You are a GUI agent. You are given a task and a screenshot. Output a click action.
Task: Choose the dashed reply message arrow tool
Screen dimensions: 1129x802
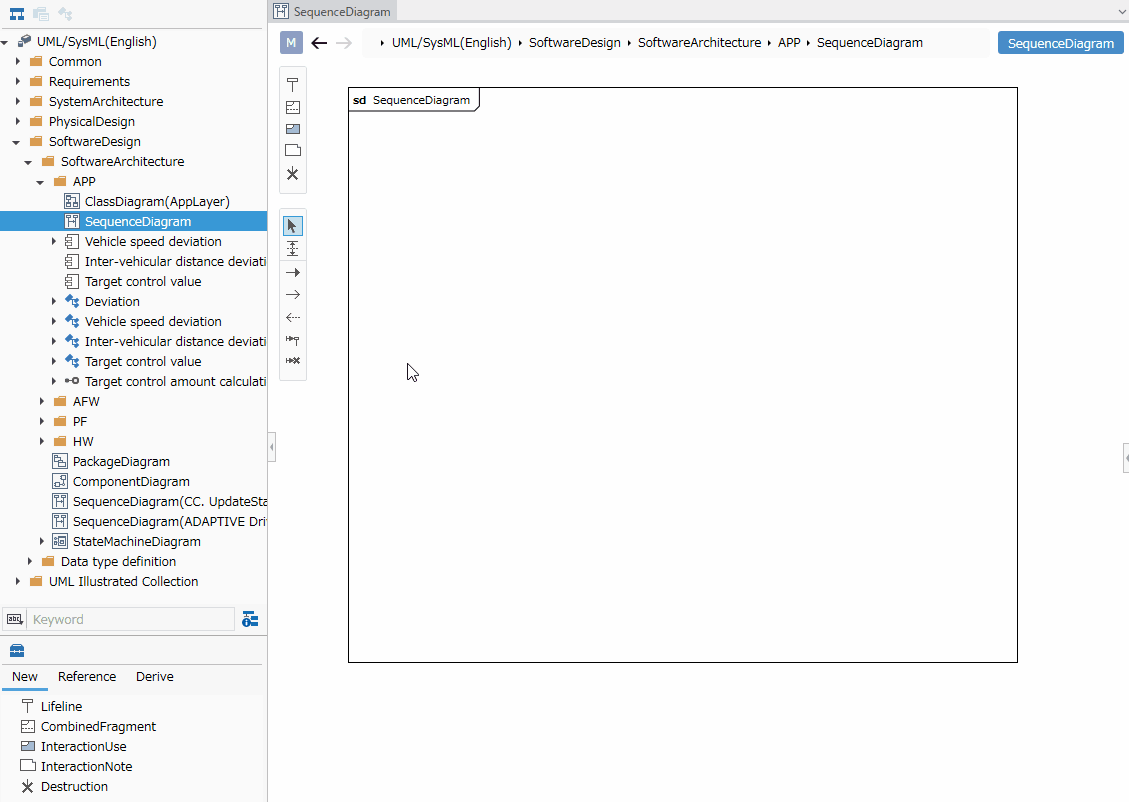(x=292, y=317)
